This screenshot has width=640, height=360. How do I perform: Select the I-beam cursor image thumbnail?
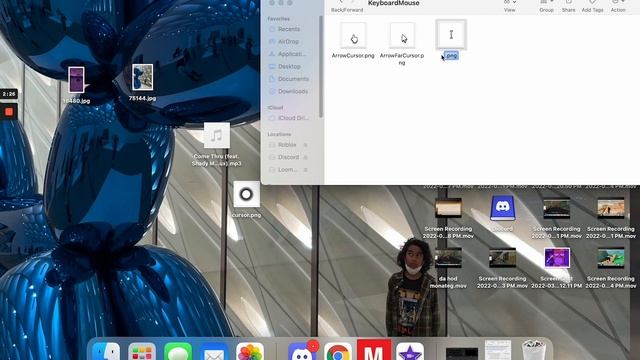451,35
